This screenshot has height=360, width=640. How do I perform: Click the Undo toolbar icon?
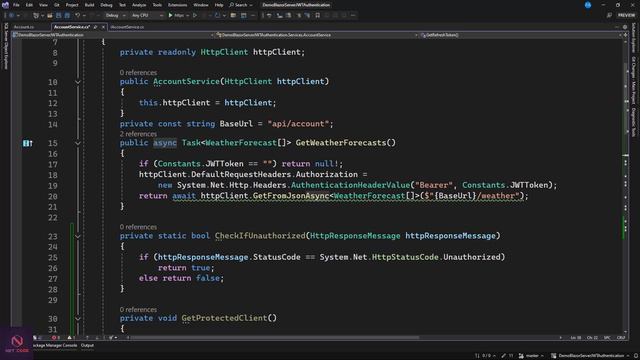(x=78, y=16)
